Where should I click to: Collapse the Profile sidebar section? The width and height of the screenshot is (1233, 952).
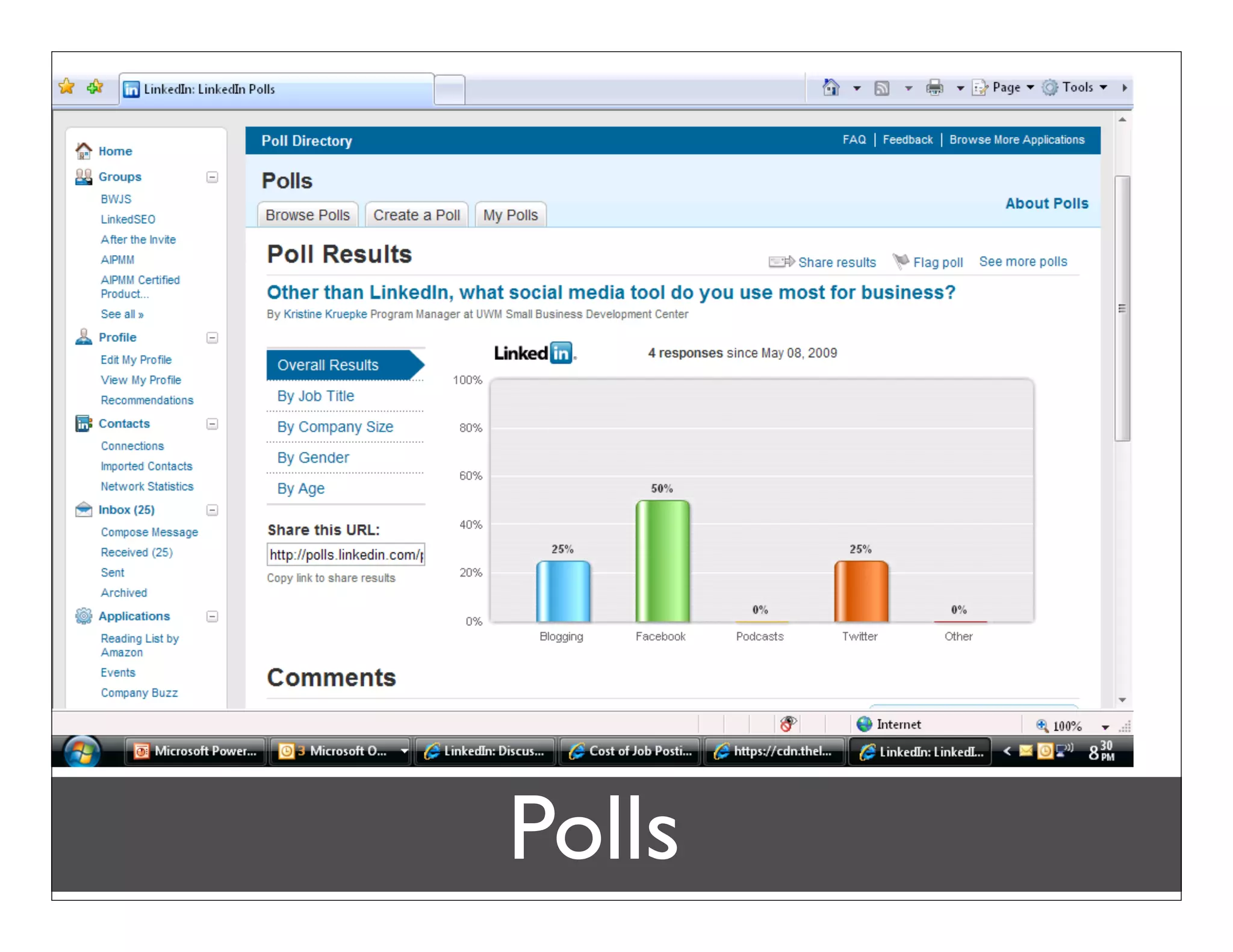click(212, 338)
